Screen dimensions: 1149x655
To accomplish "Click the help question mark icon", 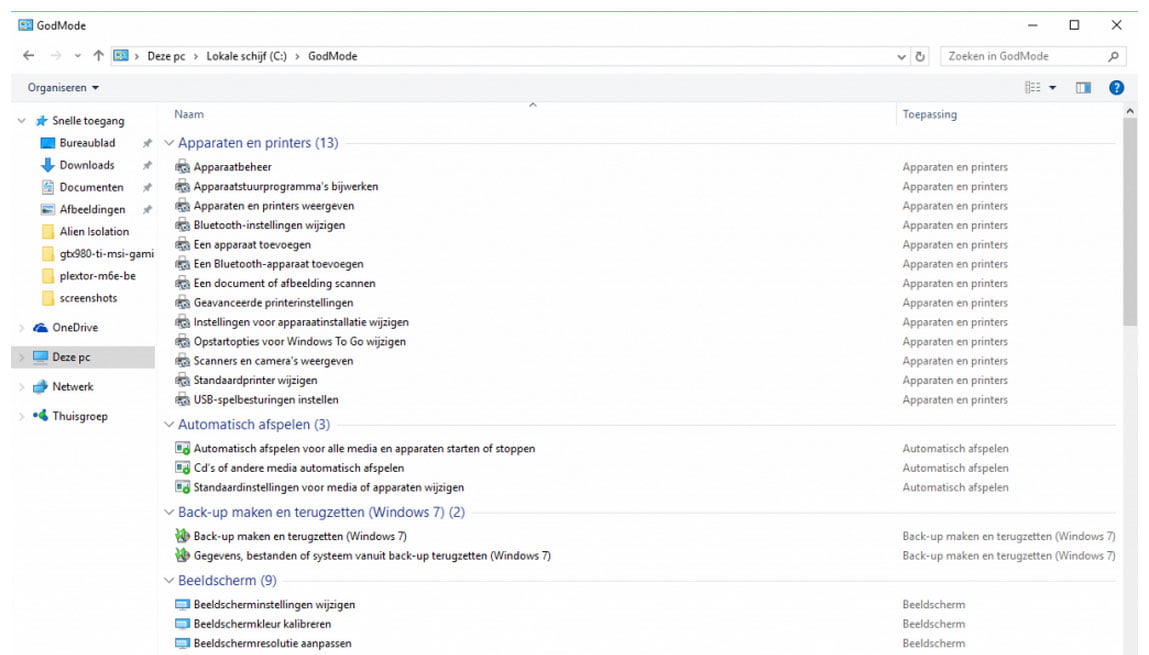I will tap(1116, 88).
